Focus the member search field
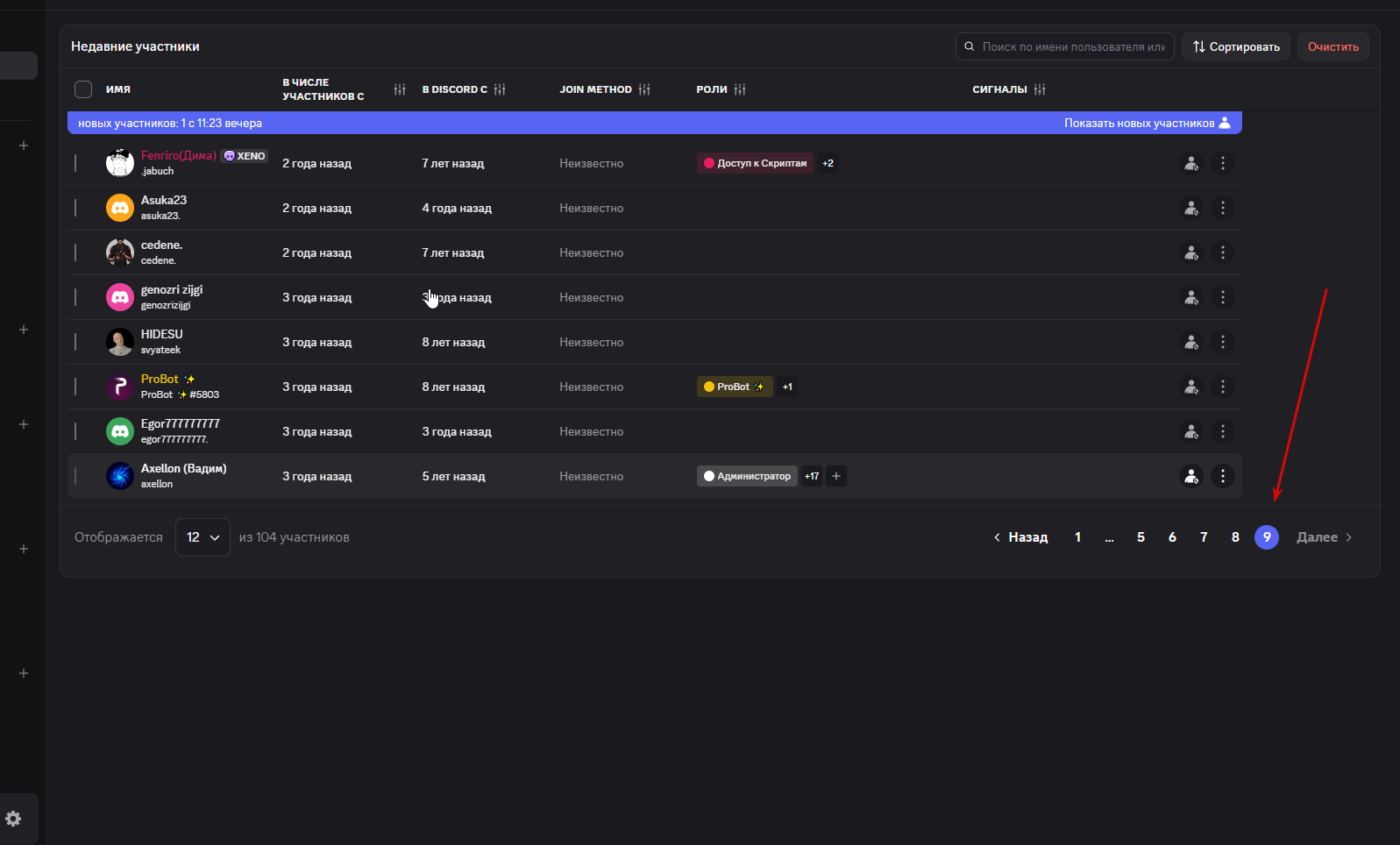The image size is (1400, 845). [1065, 46]
